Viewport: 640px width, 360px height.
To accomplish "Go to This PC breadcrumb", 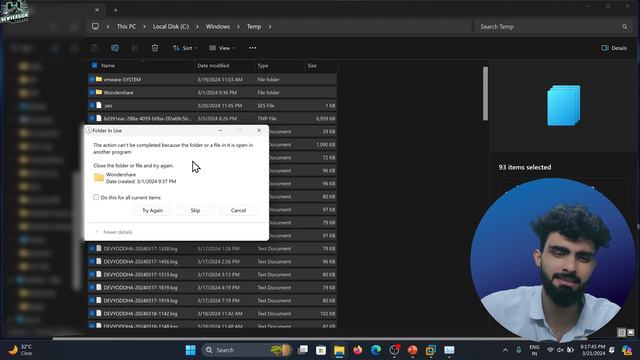I will tap(126, 27).
